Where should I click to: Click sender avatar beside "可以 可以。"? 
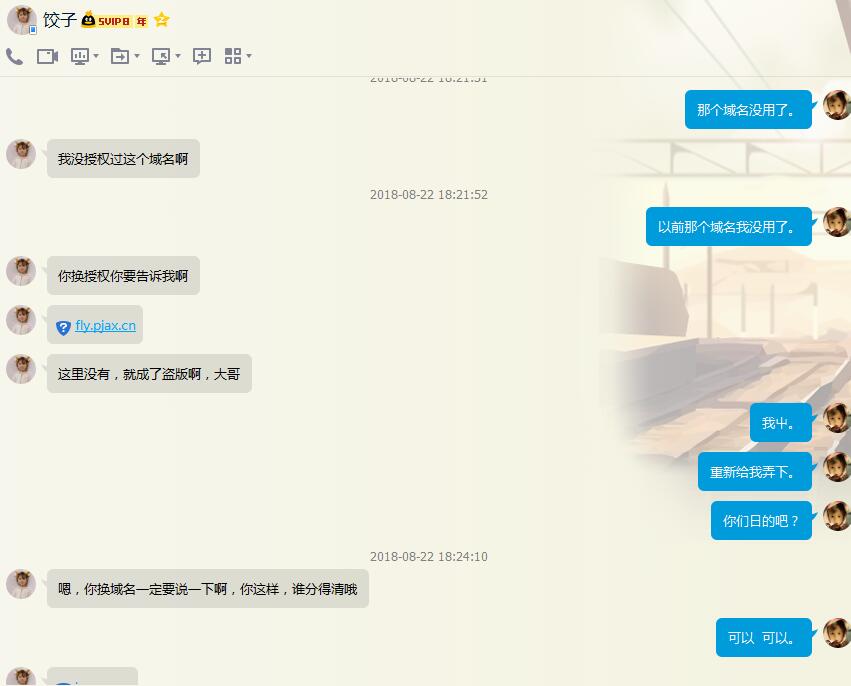[836, 633]
